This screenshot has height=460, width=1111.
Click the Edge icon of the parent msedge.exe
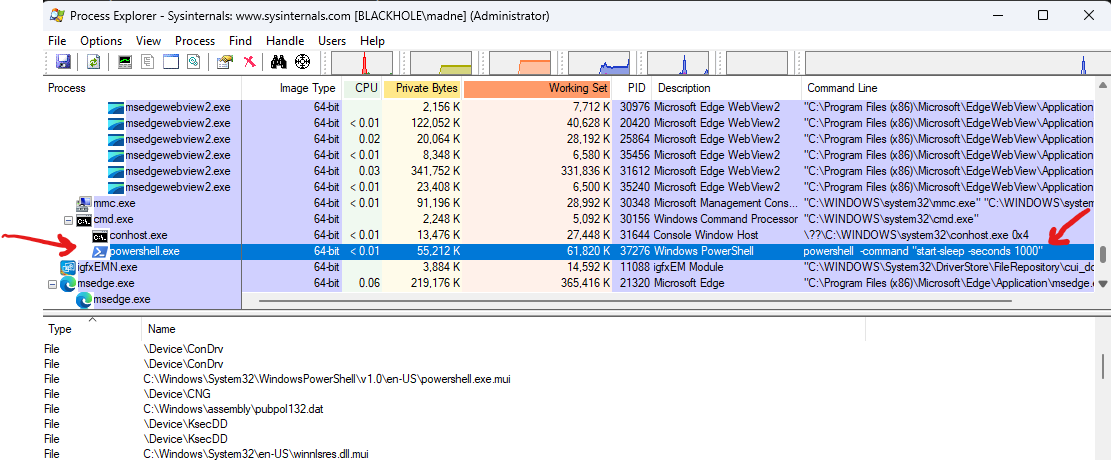coord(68,284)
